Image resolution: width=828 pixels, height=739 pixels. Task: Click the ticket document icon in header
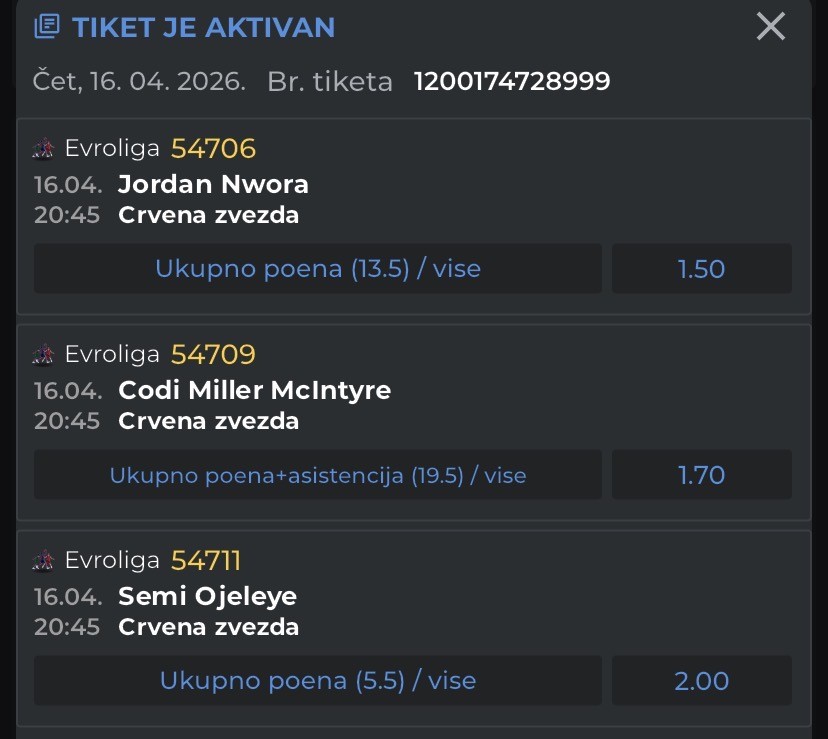pyautogui.click(x=47, y=27)
